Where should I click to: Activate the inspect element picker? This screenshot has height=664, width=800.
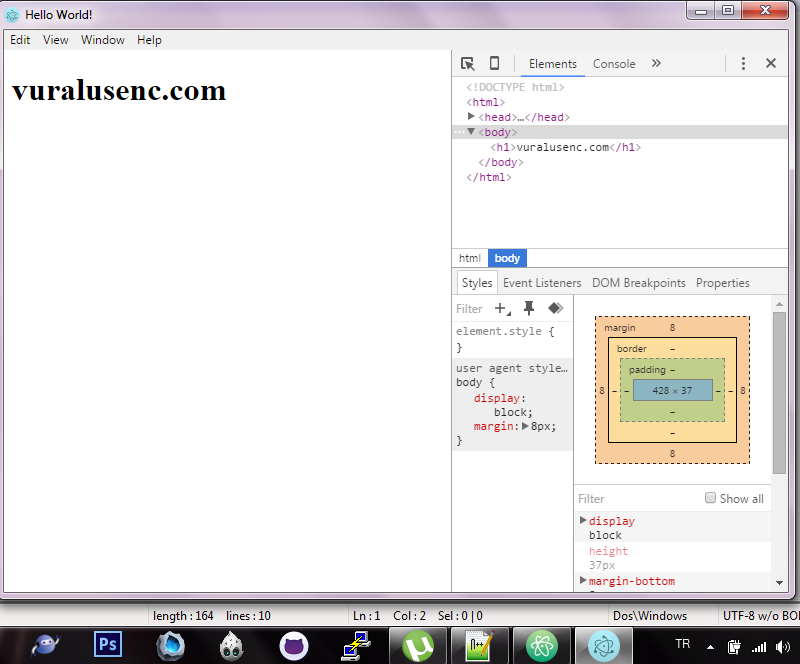pyautogui.click(x=467, y=64)
